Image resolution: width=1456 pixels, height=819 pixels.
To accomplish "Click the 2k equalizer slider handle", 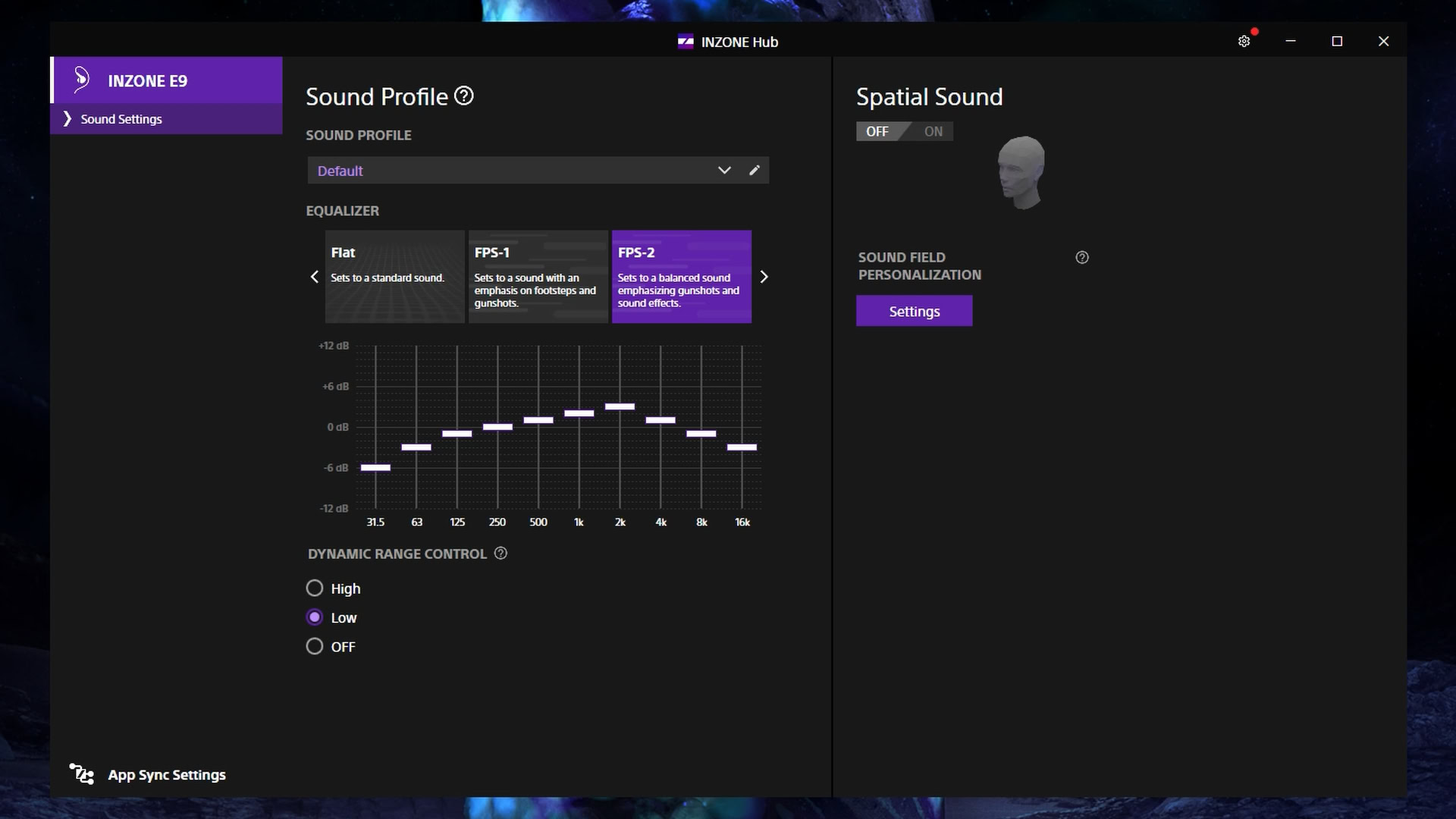I will (620, 406).
